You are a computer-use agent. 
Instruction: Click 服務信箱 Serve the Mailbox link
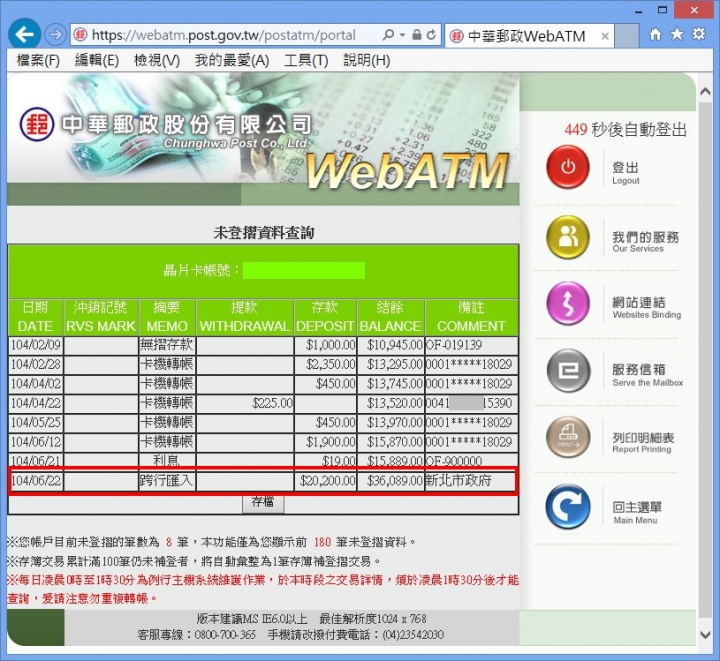tap(647, 375)
